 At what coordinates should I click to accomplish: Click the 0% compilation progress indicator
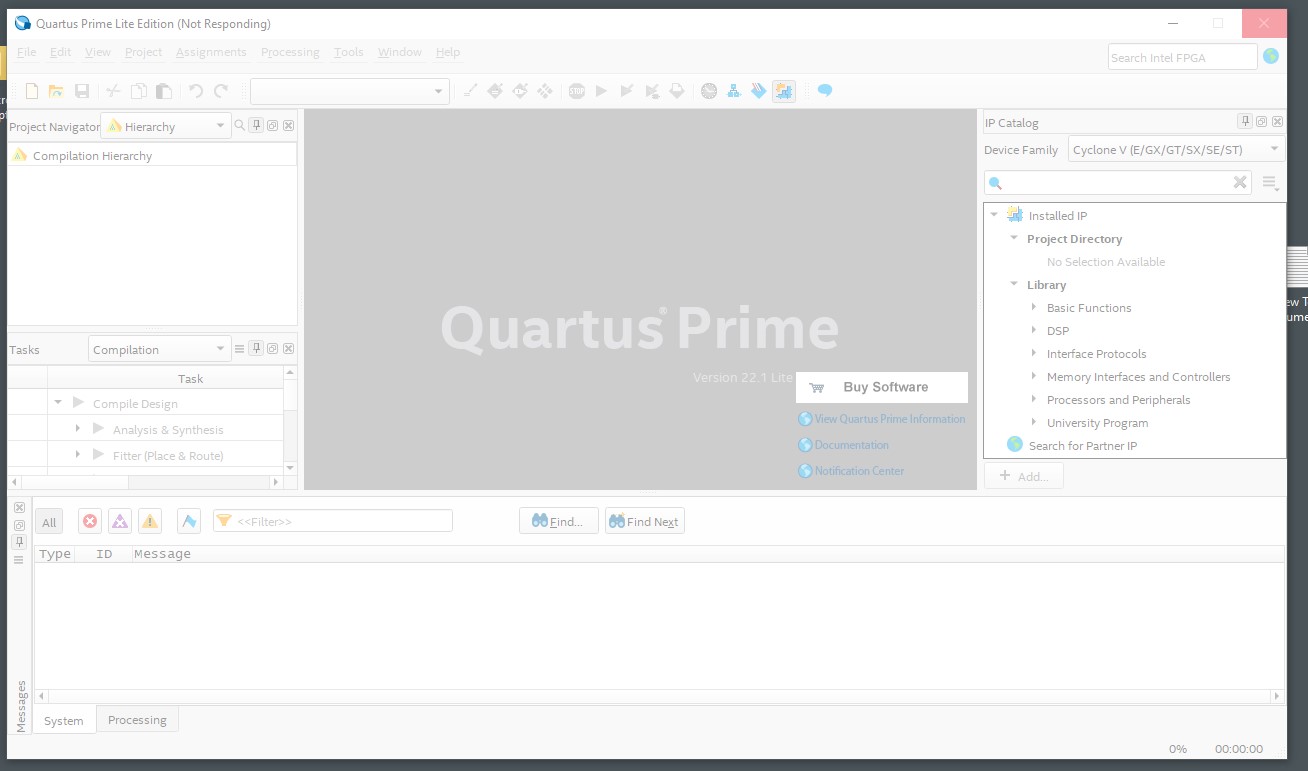(x=1177, y=748)
